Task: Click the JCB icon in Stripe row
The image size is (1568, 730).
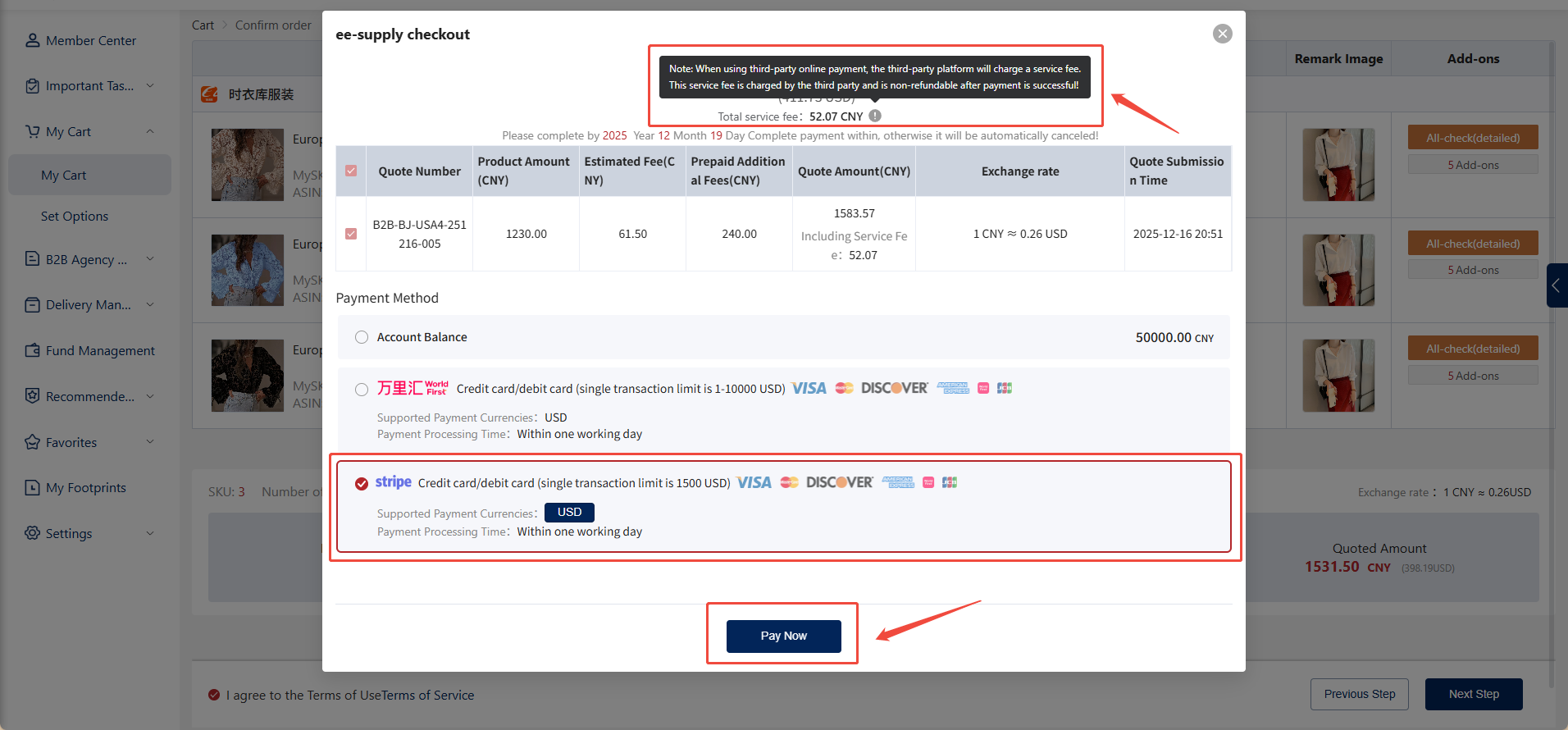Action: 950,482
